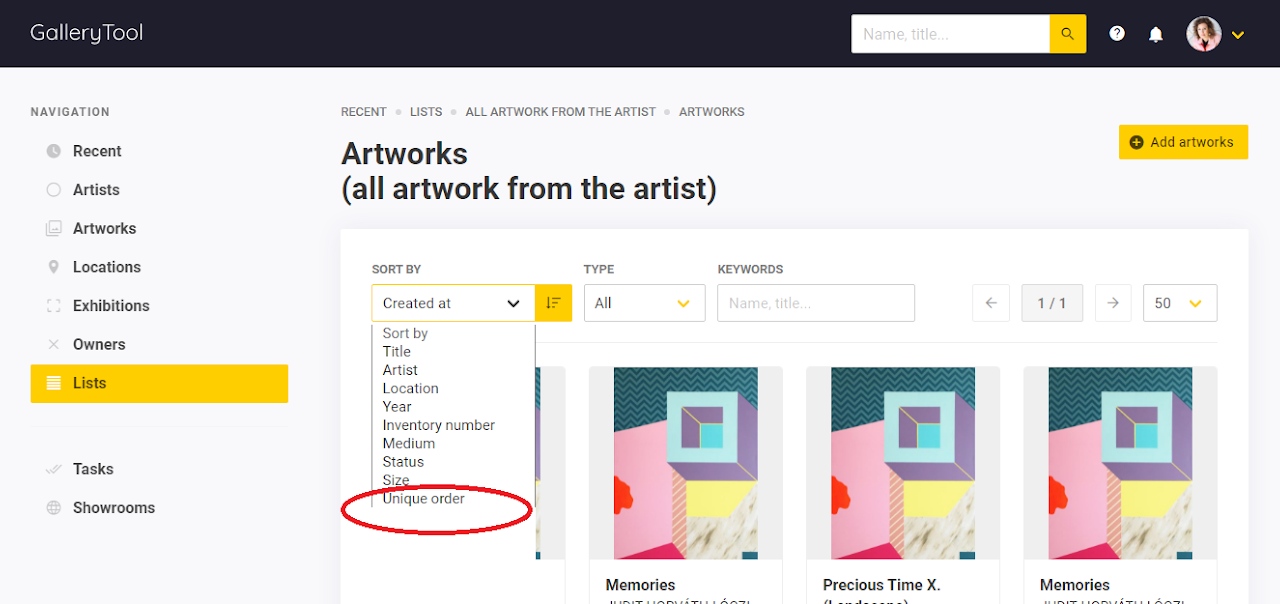Open the Type dropdown showing All
This screenshot has width=1280, height=604.
(644, 303)
